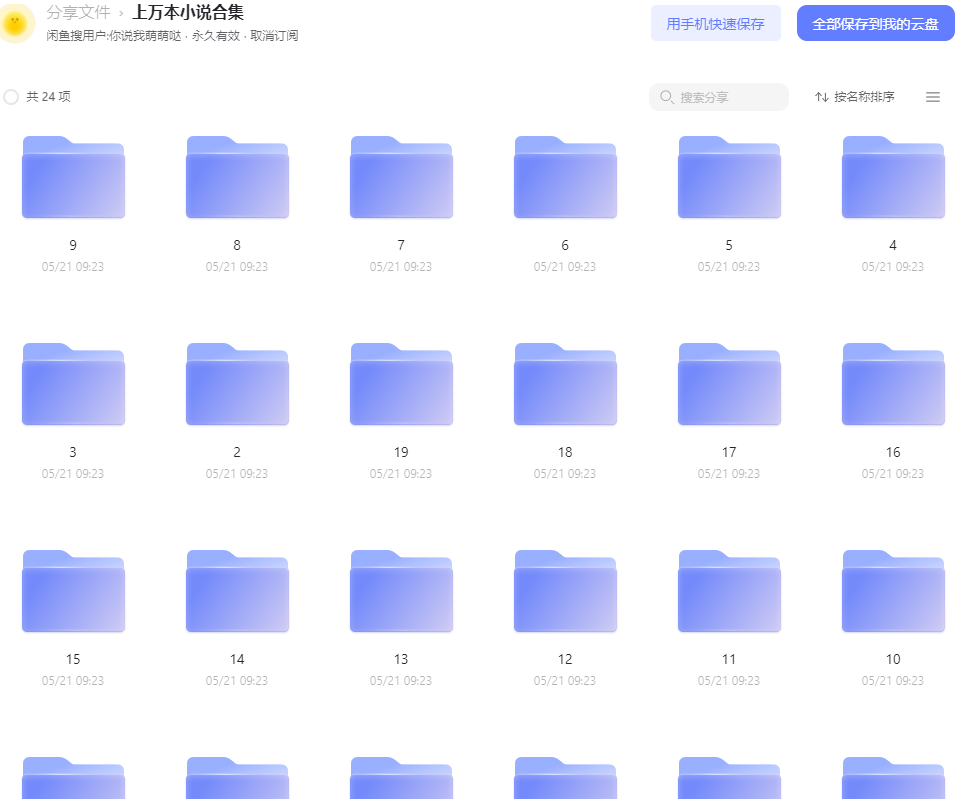Screen dimensions: 955x799
Task: Click the date under folder 9
Action: point(73,267)
